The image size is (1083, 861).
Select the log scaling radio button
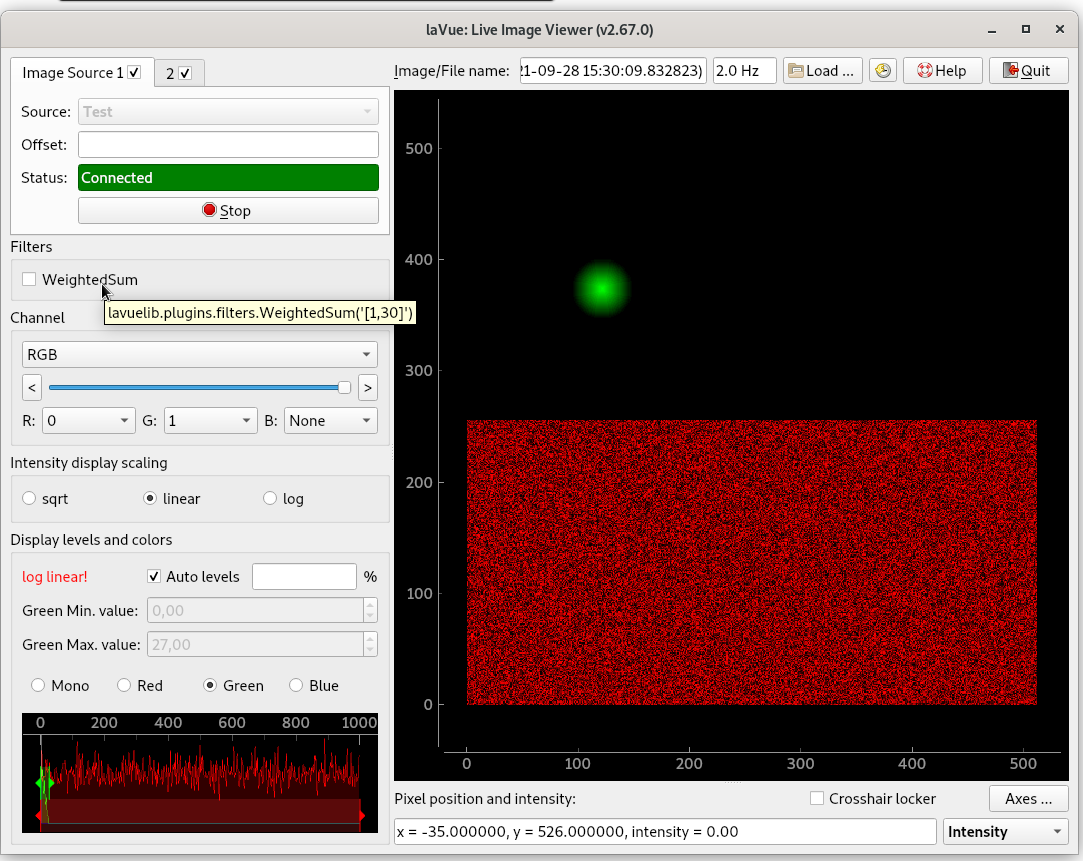(270, 499)
